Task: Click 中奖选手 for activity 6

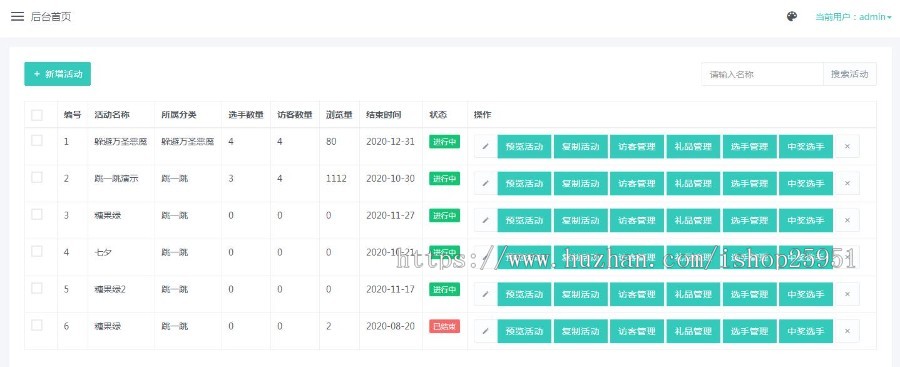Action: coord(806,331)
